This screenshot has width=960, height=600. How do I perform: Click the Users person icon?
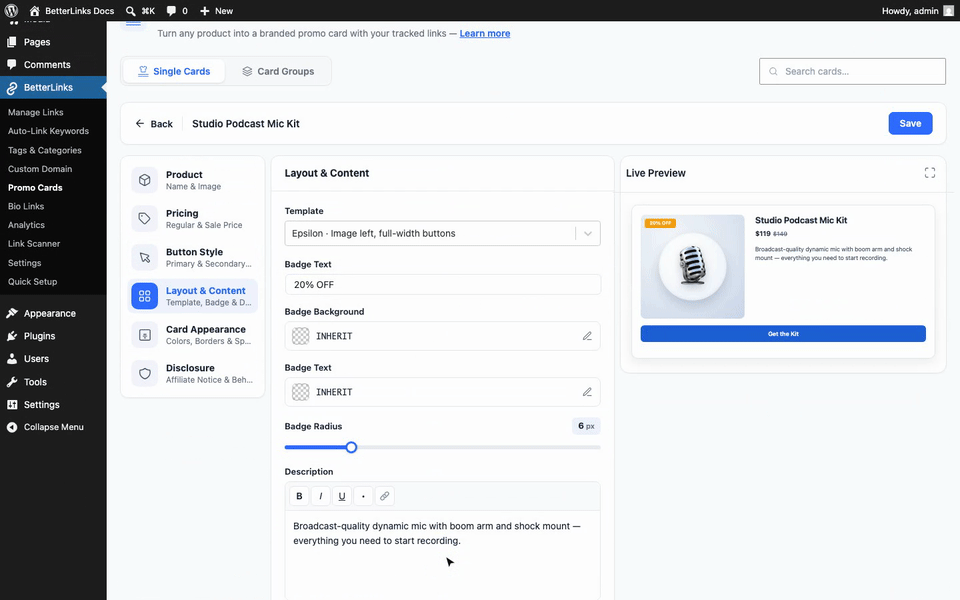(x=12, y=359)
